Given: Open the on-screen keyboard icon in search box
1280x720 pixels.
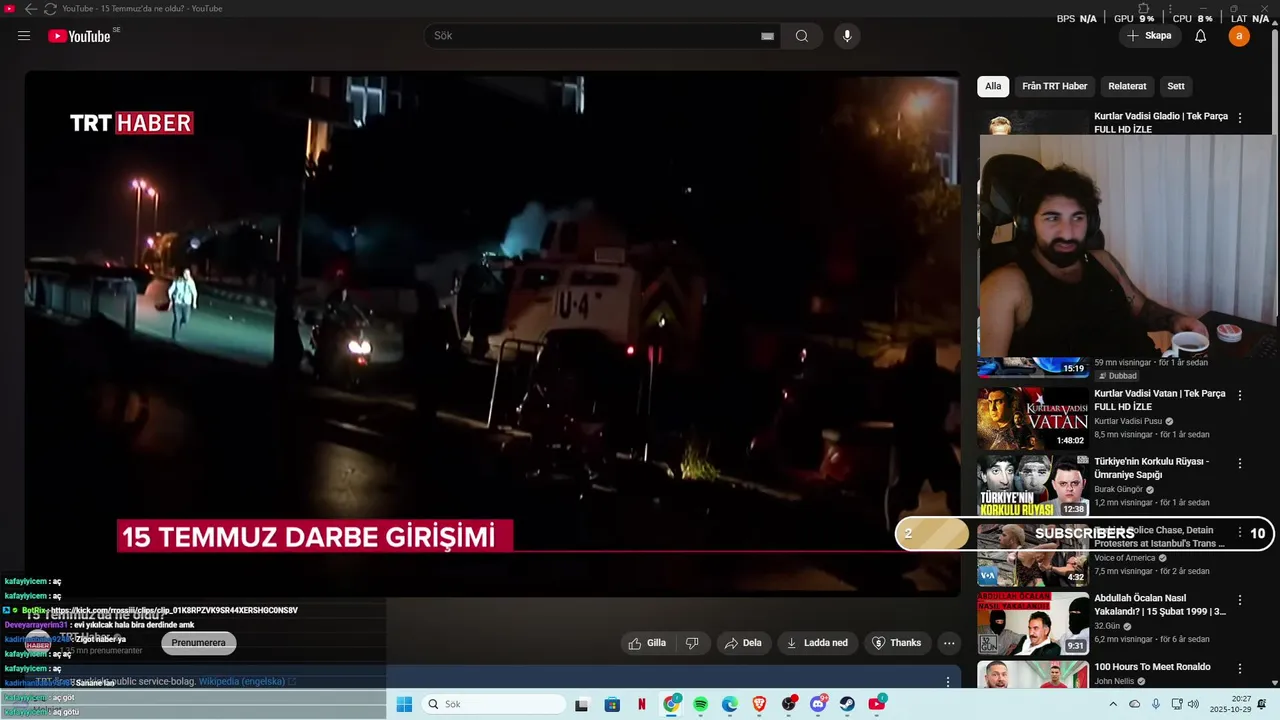Looking at the screenshot, I should click(x=767, y=36).
